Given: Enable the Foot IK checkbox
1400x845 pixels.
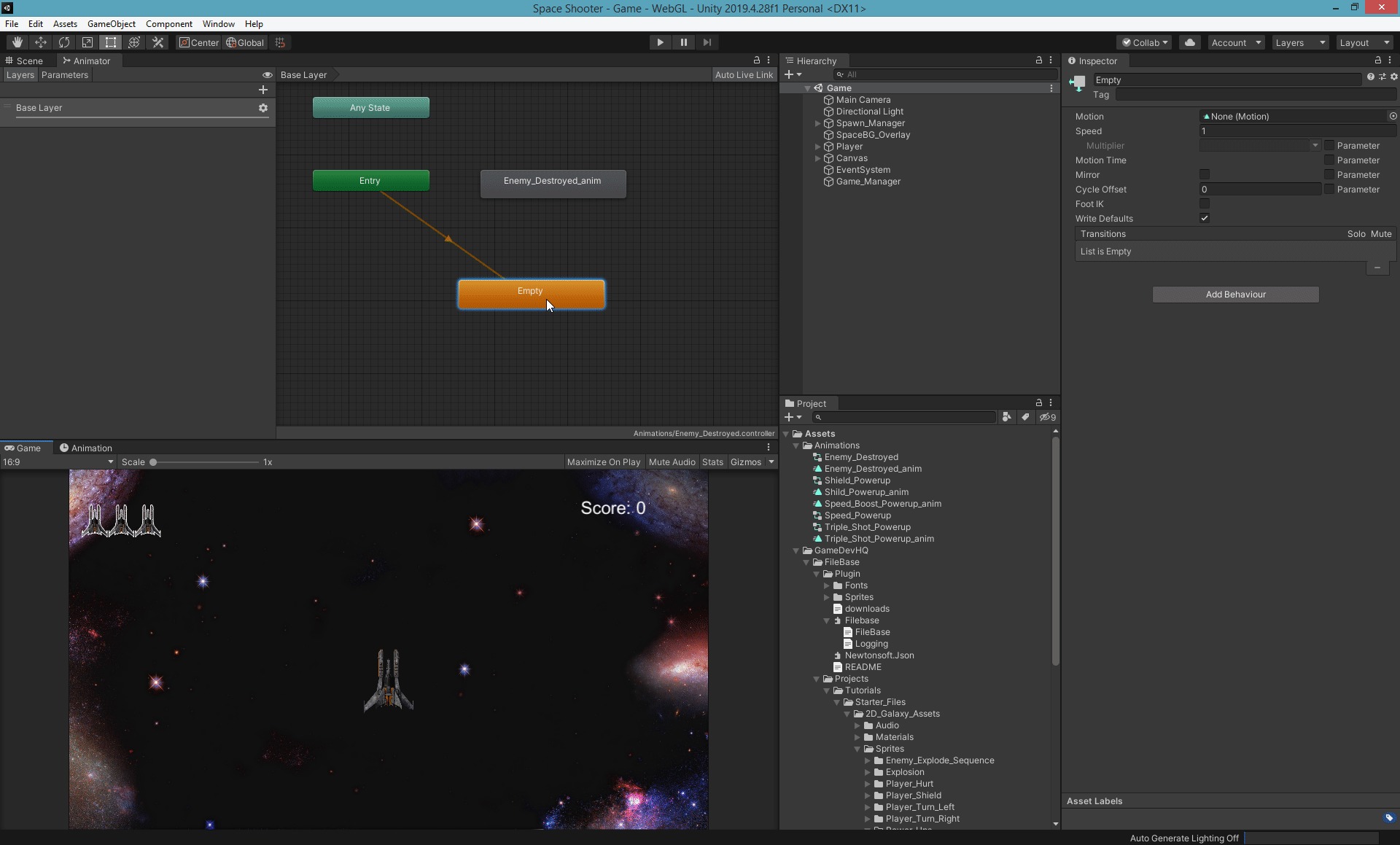Looking at the screenshot, I should tap(1205, 203).
